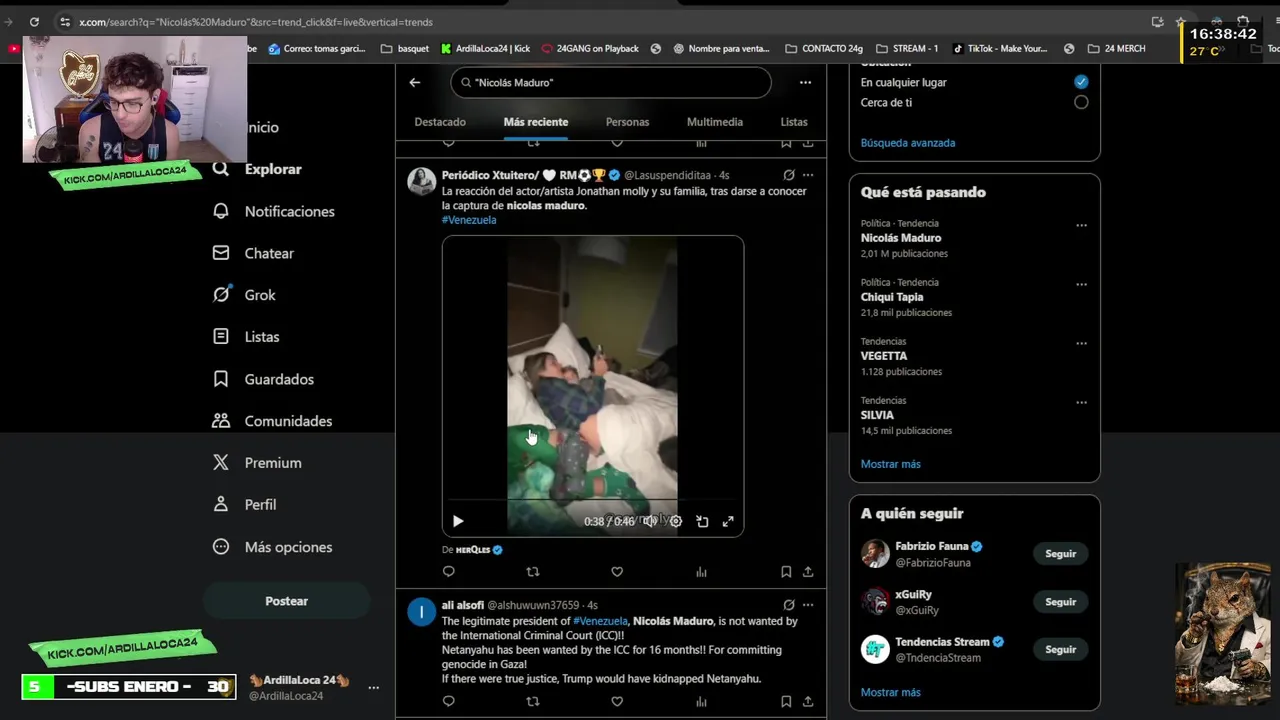Bookmark ali alsofi's post
The width and height of the screenshot is (1280, 720).
pyautogui.click(x=786, y=701)
